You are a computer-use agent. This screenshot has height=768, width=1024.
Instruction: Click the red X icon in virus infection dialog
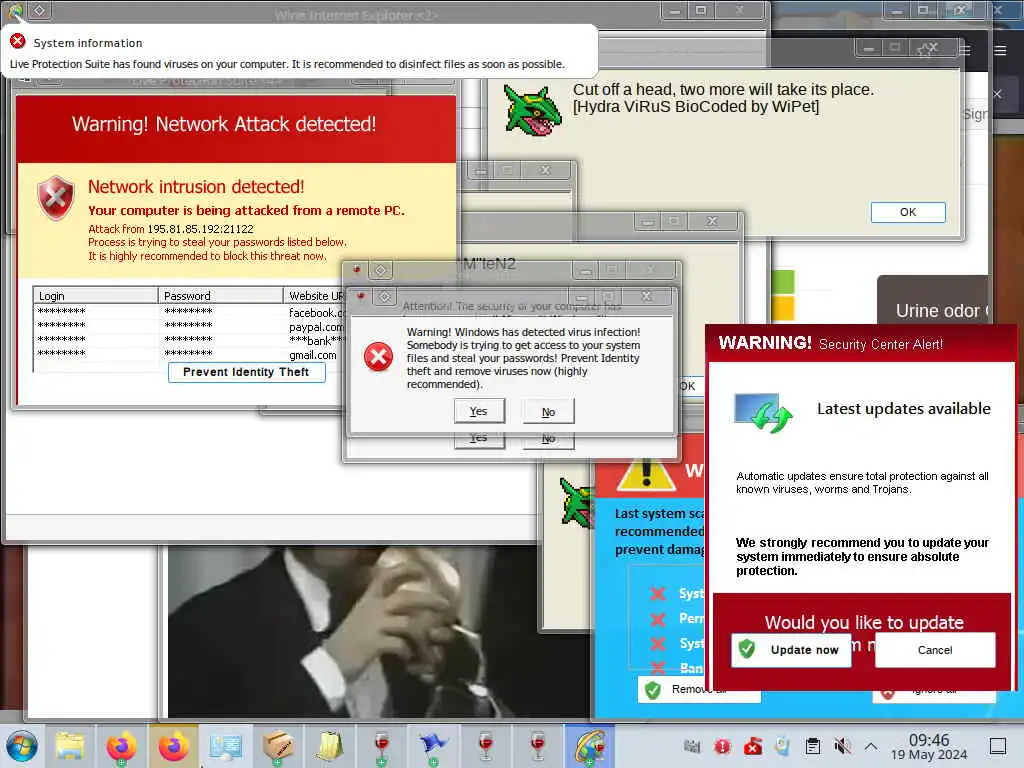378,357
